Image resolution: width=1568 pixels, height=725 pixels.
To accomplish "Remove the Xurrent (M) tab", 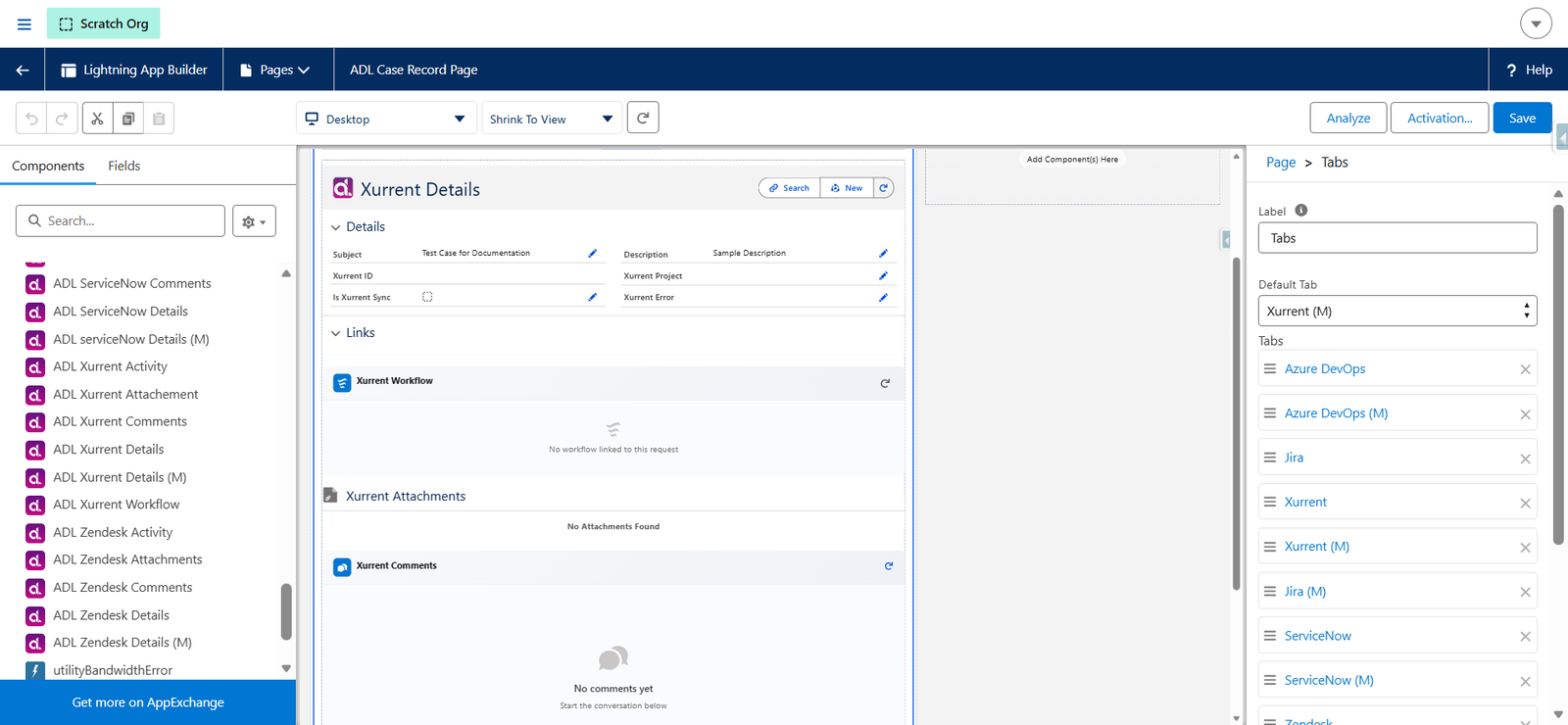I will click(x=1525, y=548).
